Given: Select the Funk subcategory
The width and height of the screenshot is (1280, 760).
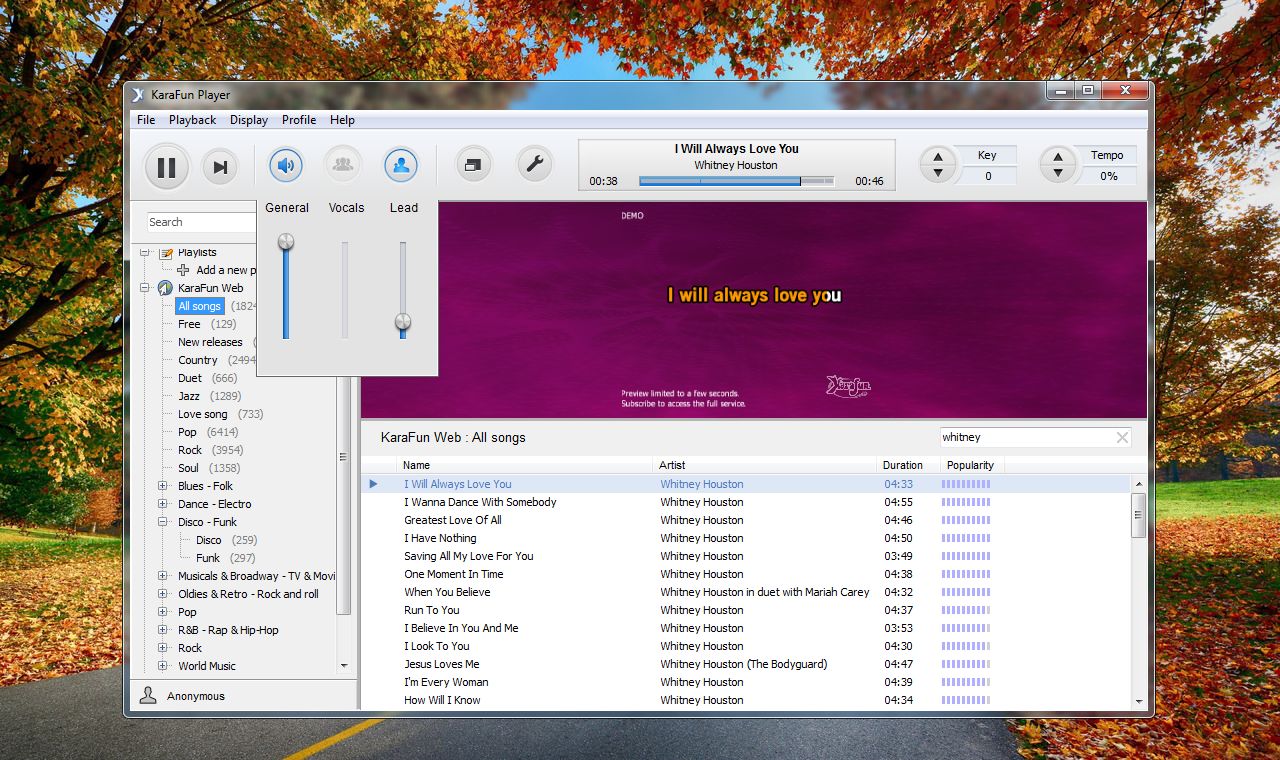Looking at the screenshot, I should click(208, 558).
